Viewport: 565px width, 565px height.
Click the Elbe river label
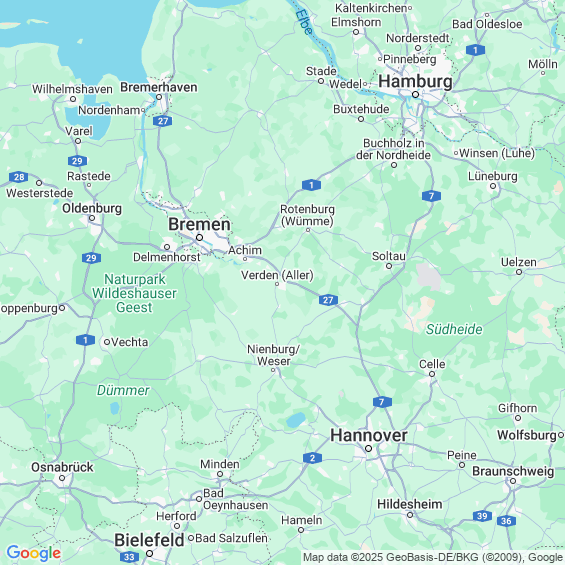click(x=304, y=22)
